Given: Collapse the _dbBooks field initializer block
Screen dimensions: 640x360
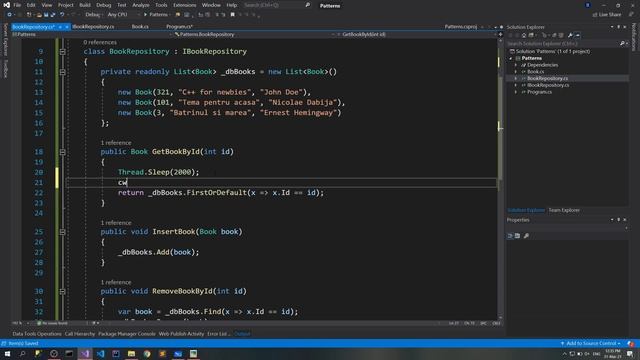Looking at the screenshot, I should click(62, 72).
